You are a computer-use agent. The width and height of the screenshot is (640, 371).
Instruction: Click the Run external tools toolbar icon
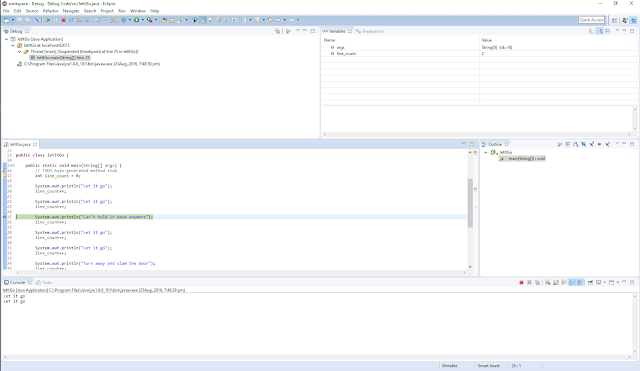tap(150, 20)
